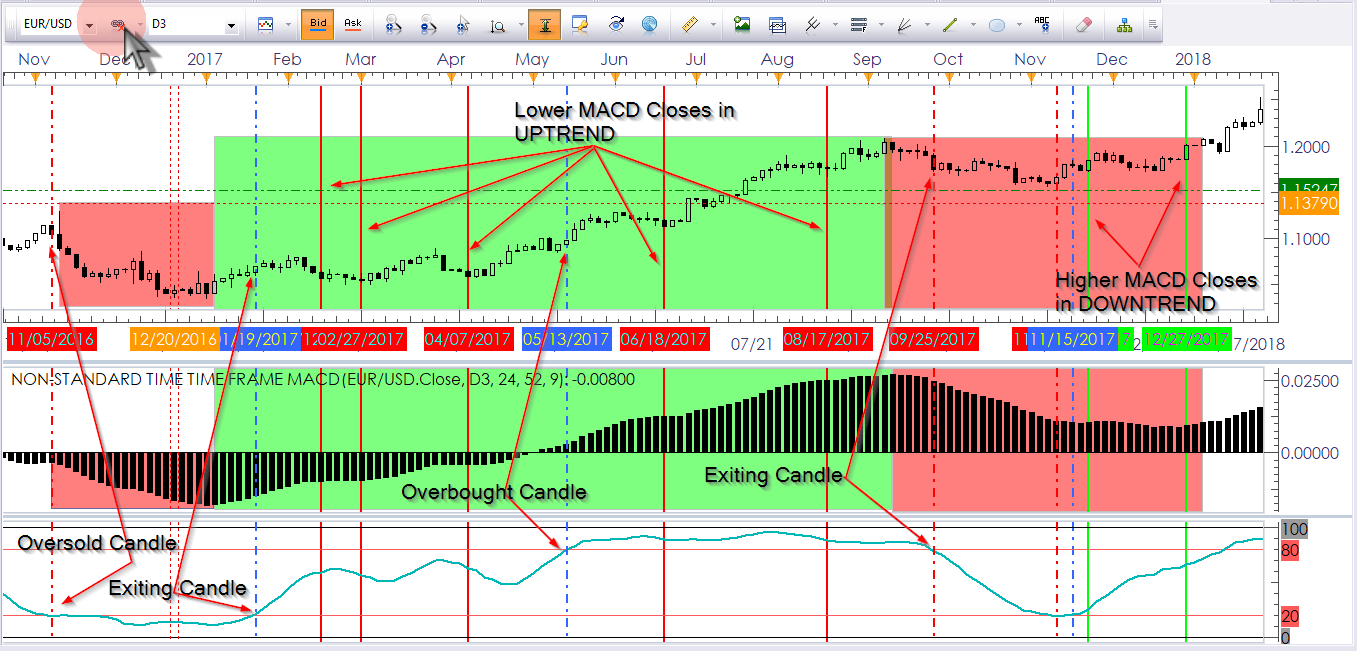1357x651 pixels.
Task: Toggle the Bid price button
Action: (317, 24)
